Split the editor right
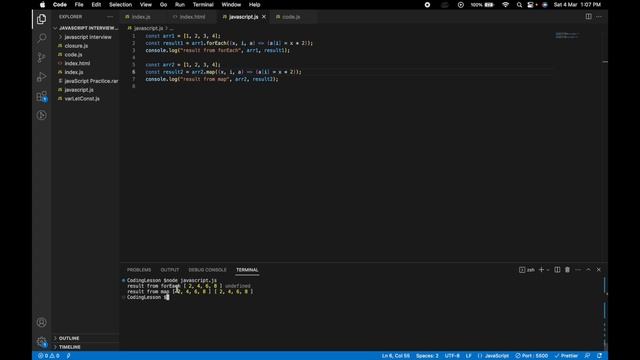Image resolution: width=640 pixels, height=360 pixels. (x=589, y=17)
